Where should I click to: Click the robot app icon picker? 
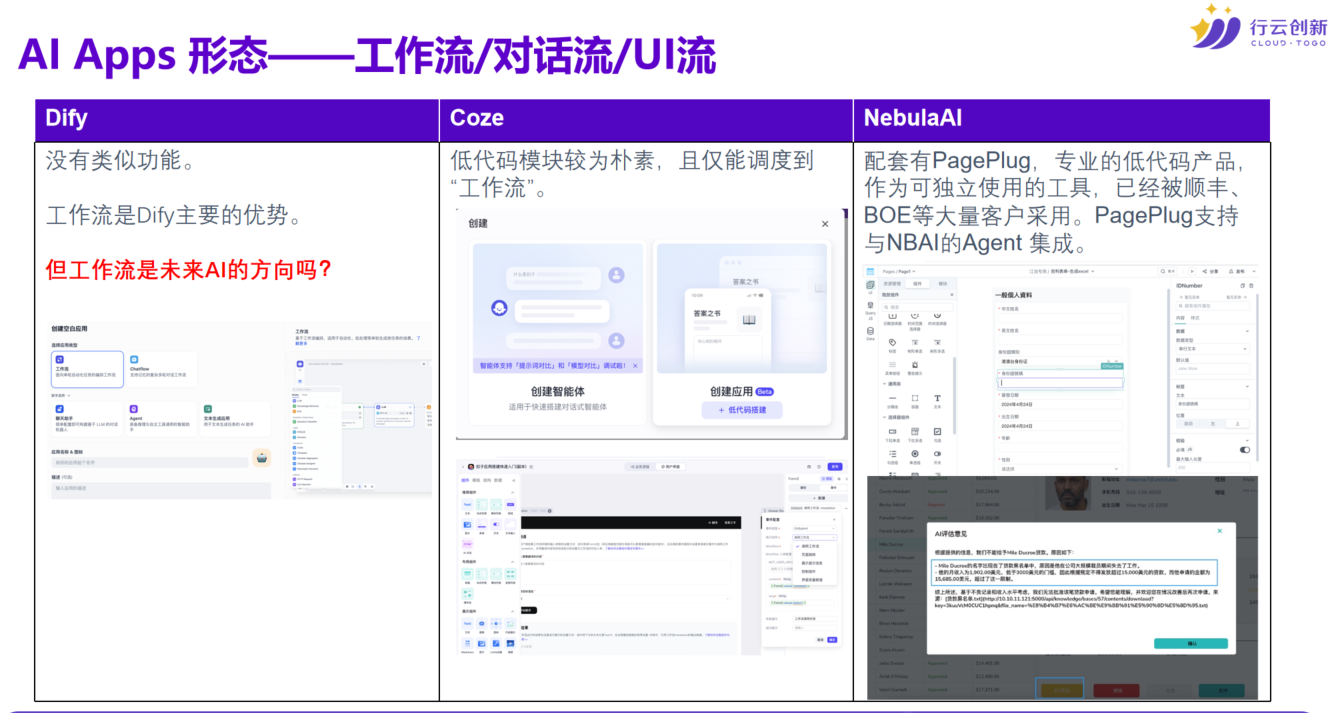pyautogui.click(x=260, y=460)
